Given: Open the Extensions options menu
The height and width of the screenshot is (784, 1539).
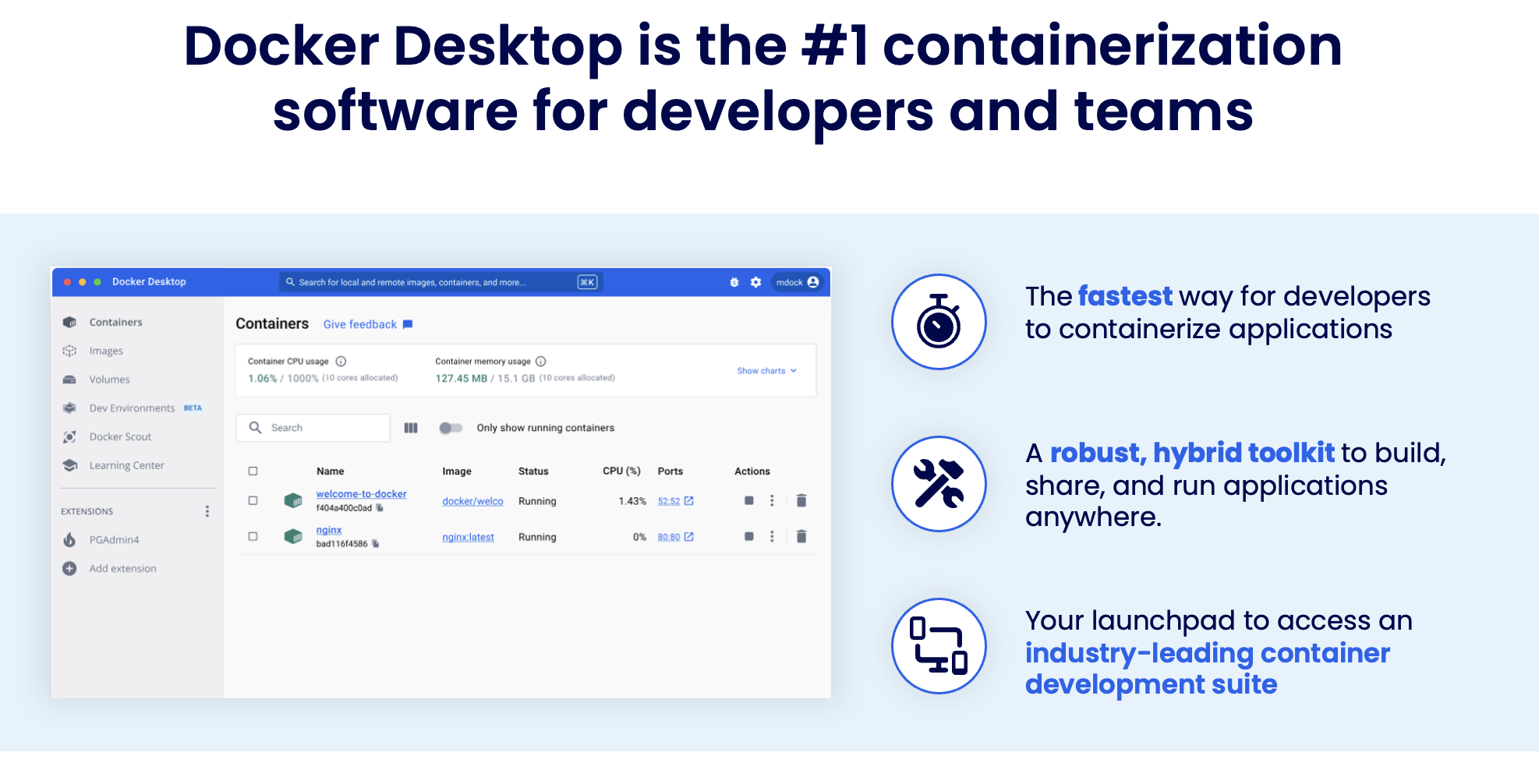Looking at the screenshot, I should (207, 511).
